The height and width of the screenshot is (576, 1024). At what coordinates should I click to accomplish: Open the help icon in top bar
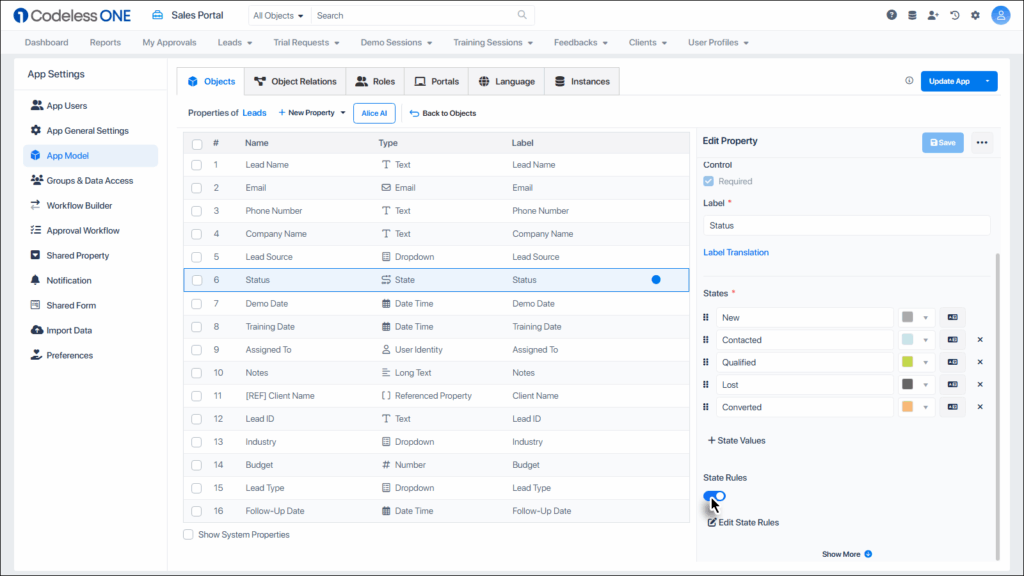[x=892, y=15]
